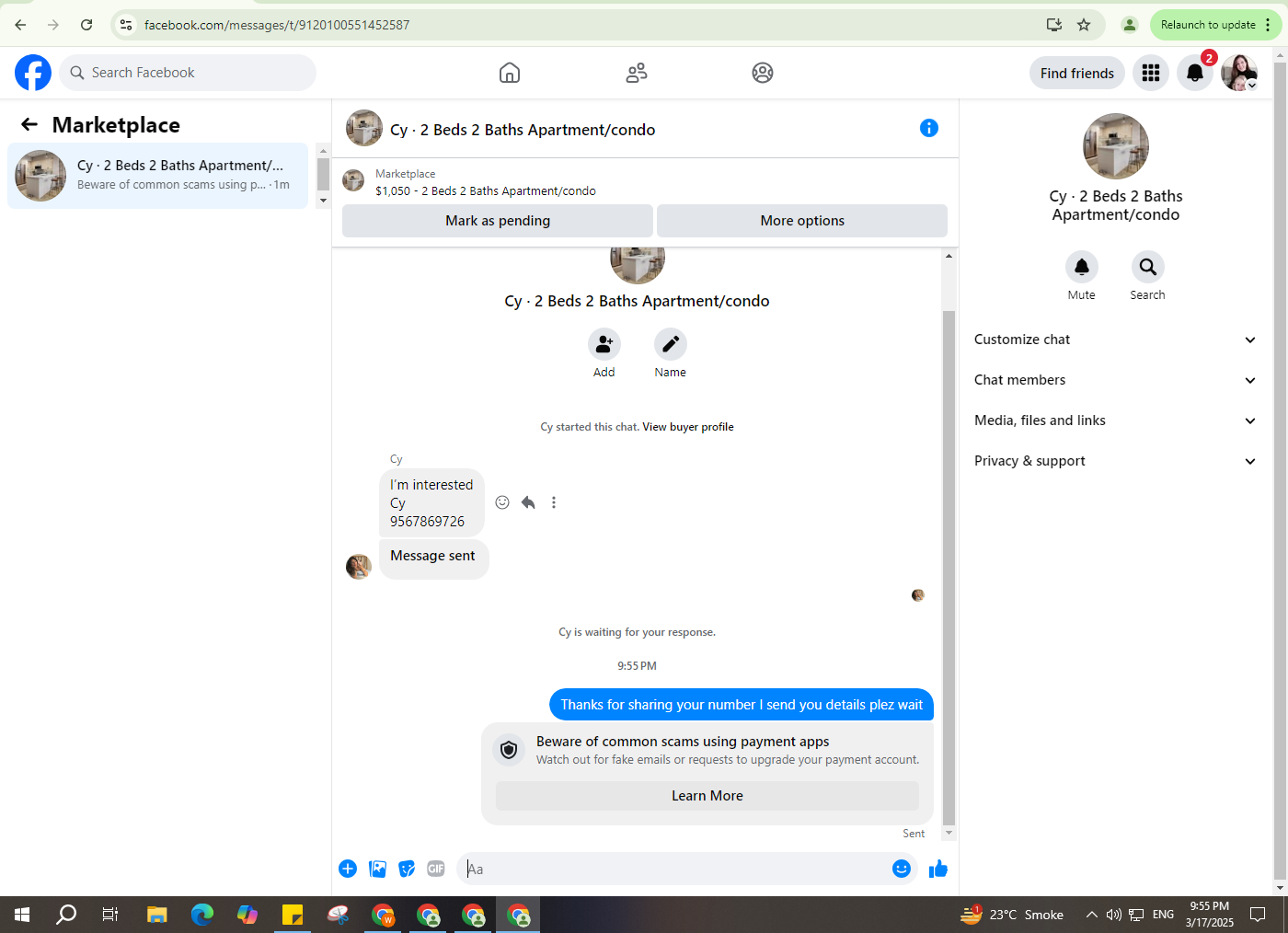The image size is (1288, 933).
Task: Open the View buyer profile link
Action: 688,427
